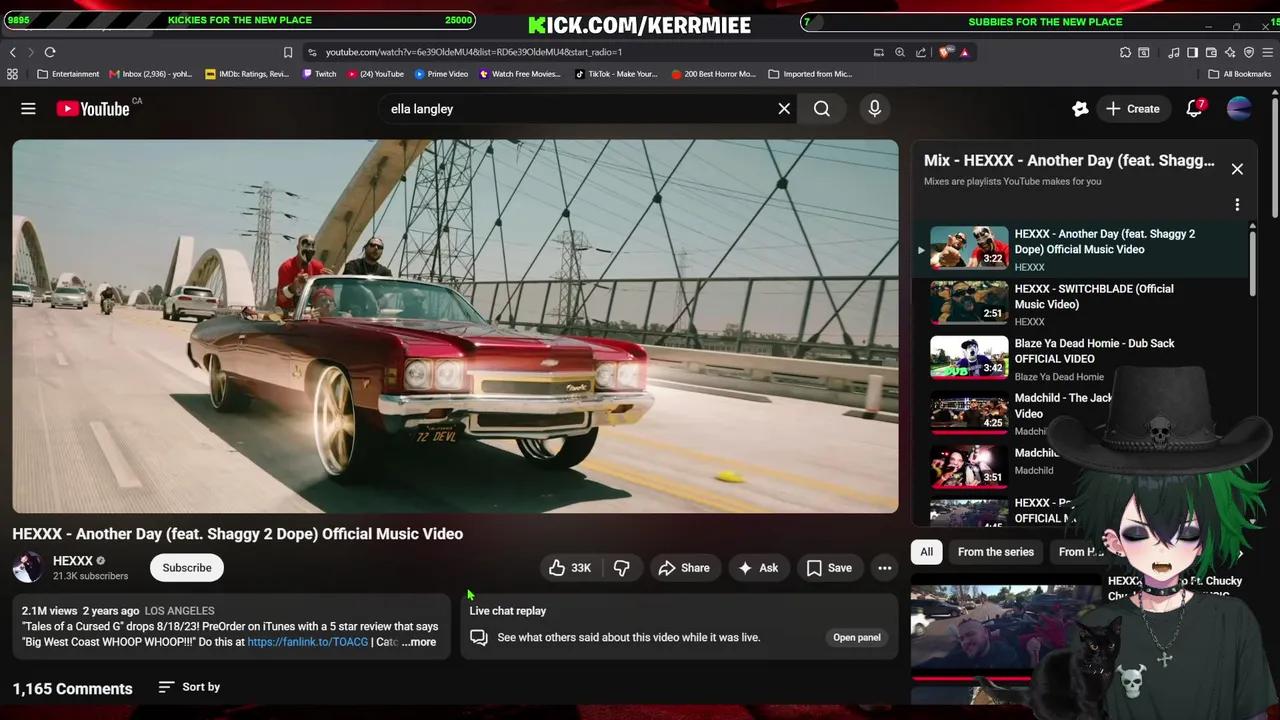The image size is (1280, 720).
Task: Close the Mix playlist panel
Action: click(1237, 169)
